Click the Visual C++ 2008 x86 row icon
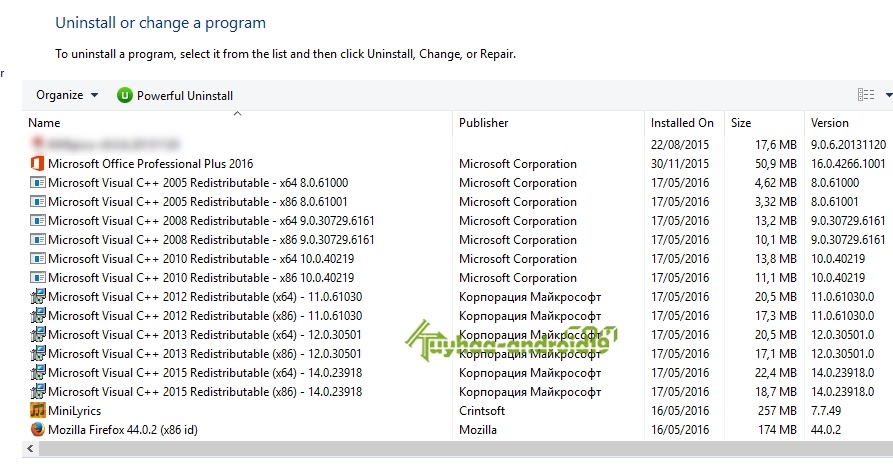This screenshot has height=469, width=893. click(x=37, y=240)
